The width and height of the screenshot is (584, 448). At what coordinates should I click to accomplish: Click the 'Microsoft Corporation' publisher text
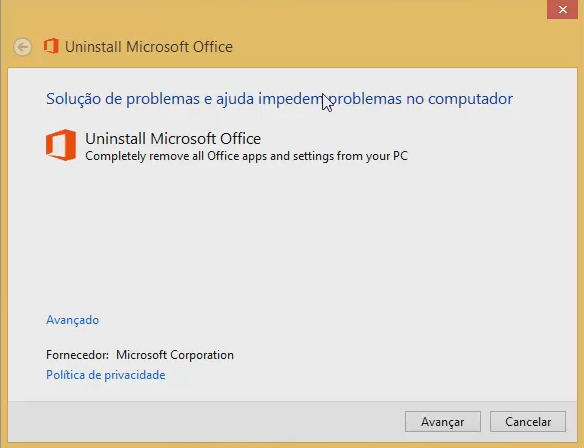[x=175, y=355]
